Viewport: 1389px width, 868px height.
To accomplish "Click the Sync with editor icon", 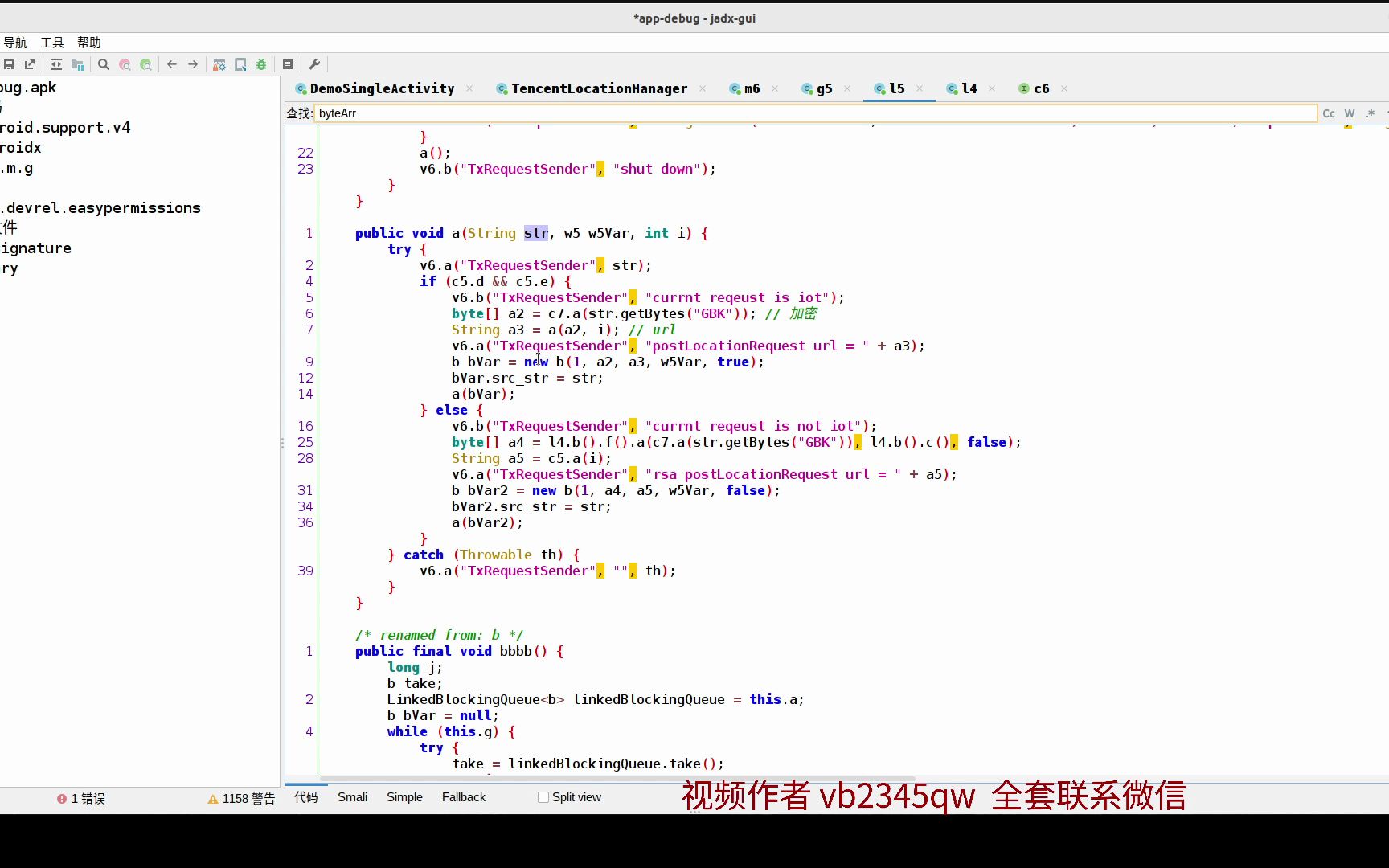I will [x=56, y=64].
